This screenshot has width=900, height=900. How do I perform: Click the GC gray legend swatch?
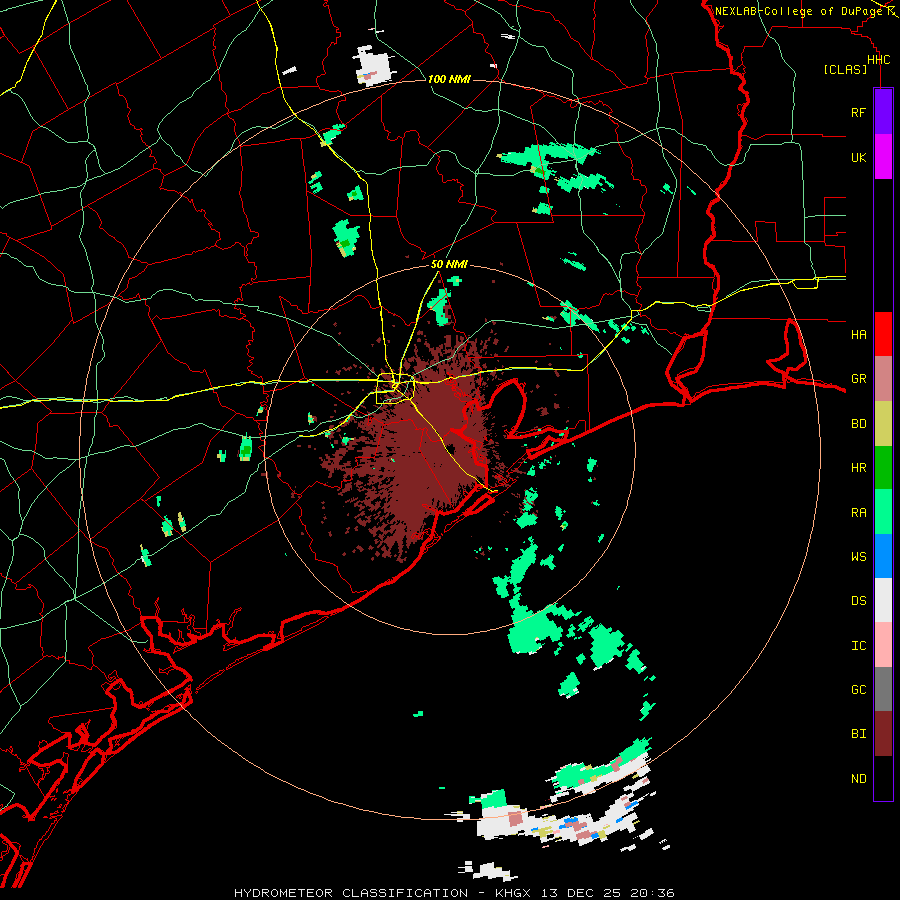883,689
